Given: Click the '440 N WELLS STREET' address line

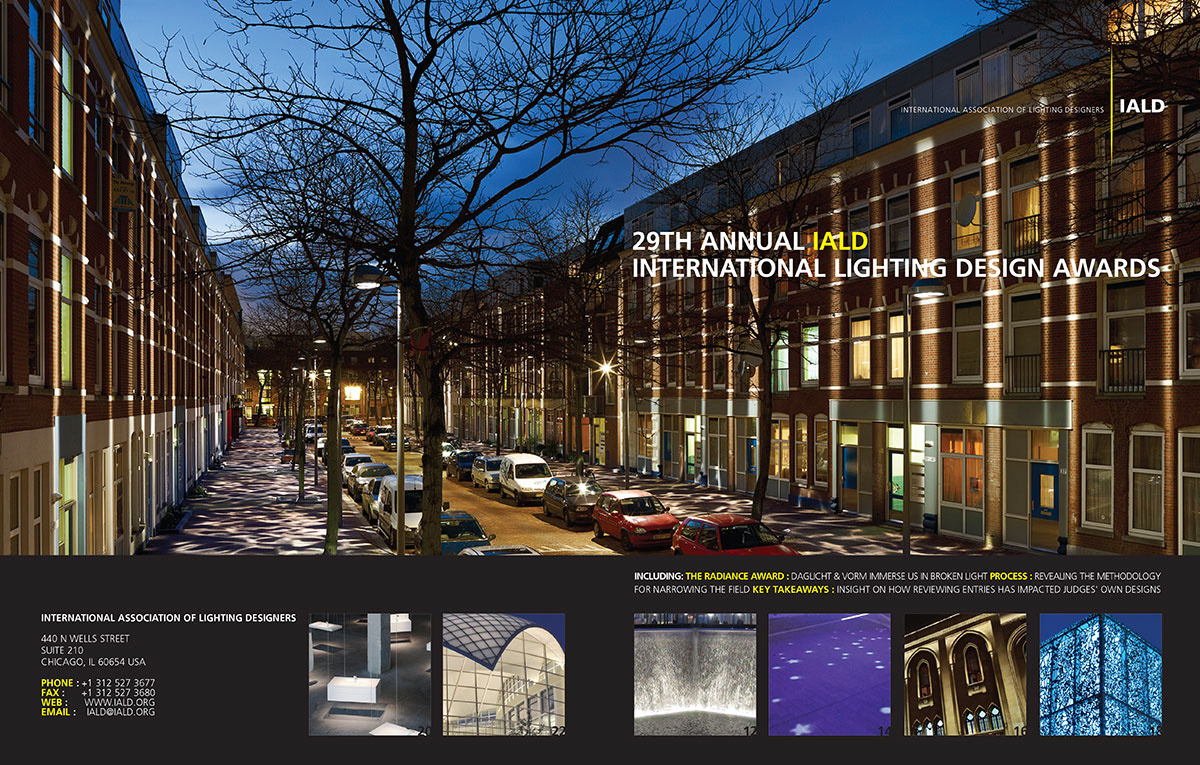Looking at the screenshot, I should tap(85, 638).
